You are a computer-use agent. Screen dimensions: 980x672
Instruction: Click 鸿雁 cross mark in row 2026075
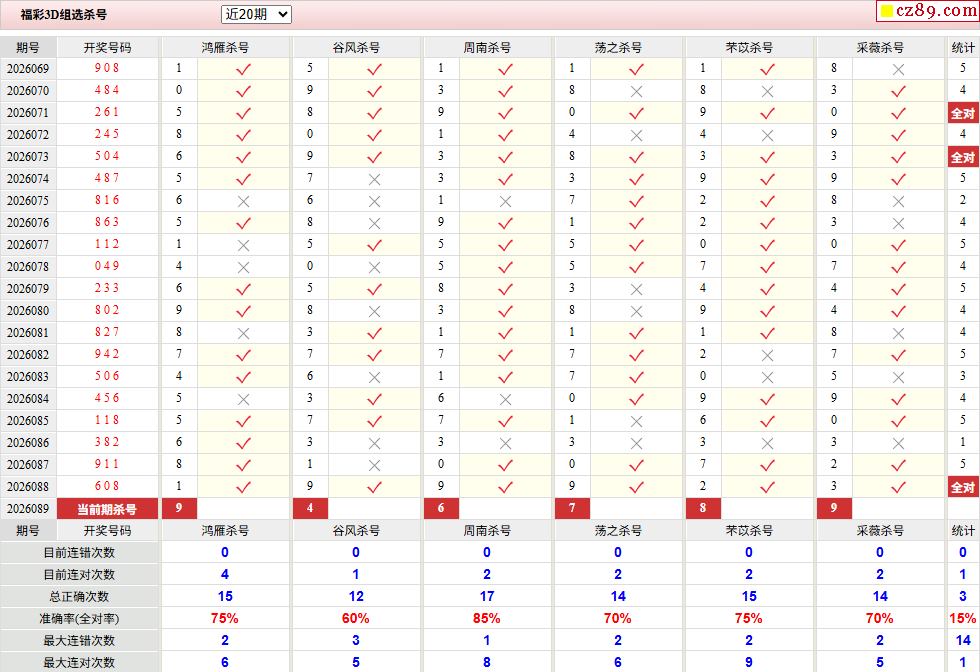click(x=243, y=202)
